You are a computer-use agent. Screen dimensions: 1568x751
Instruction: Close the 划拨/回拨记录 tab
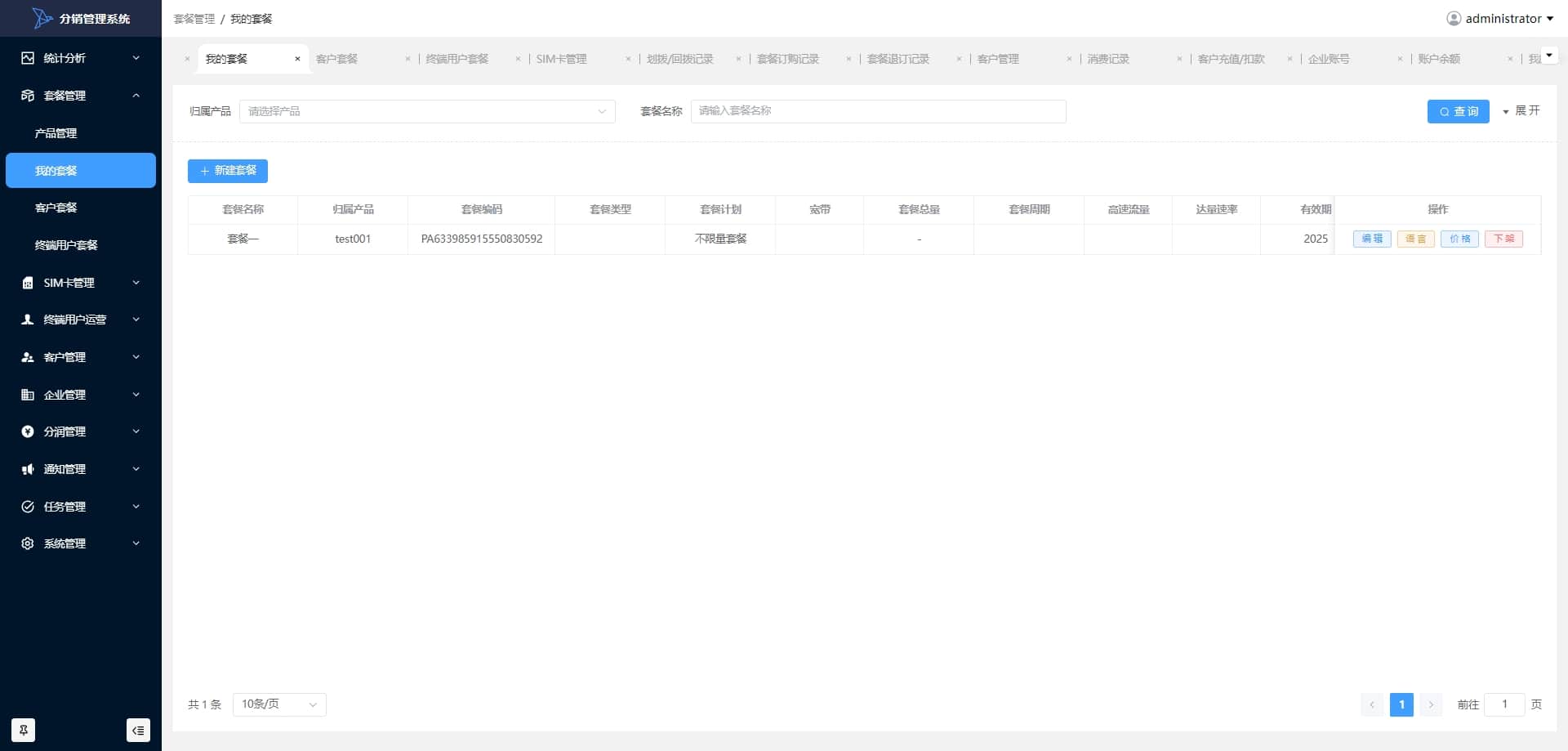click(738, 59)
